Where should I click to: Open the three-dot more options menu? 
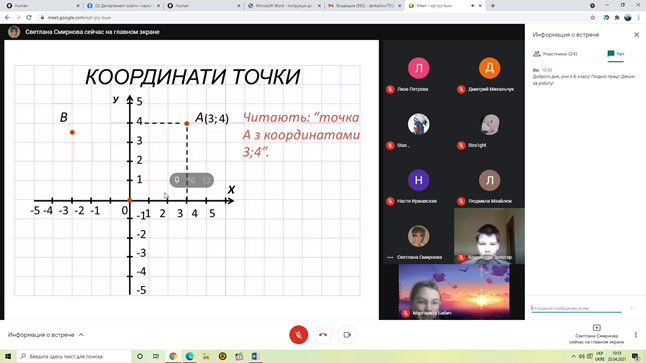(636, 335)
